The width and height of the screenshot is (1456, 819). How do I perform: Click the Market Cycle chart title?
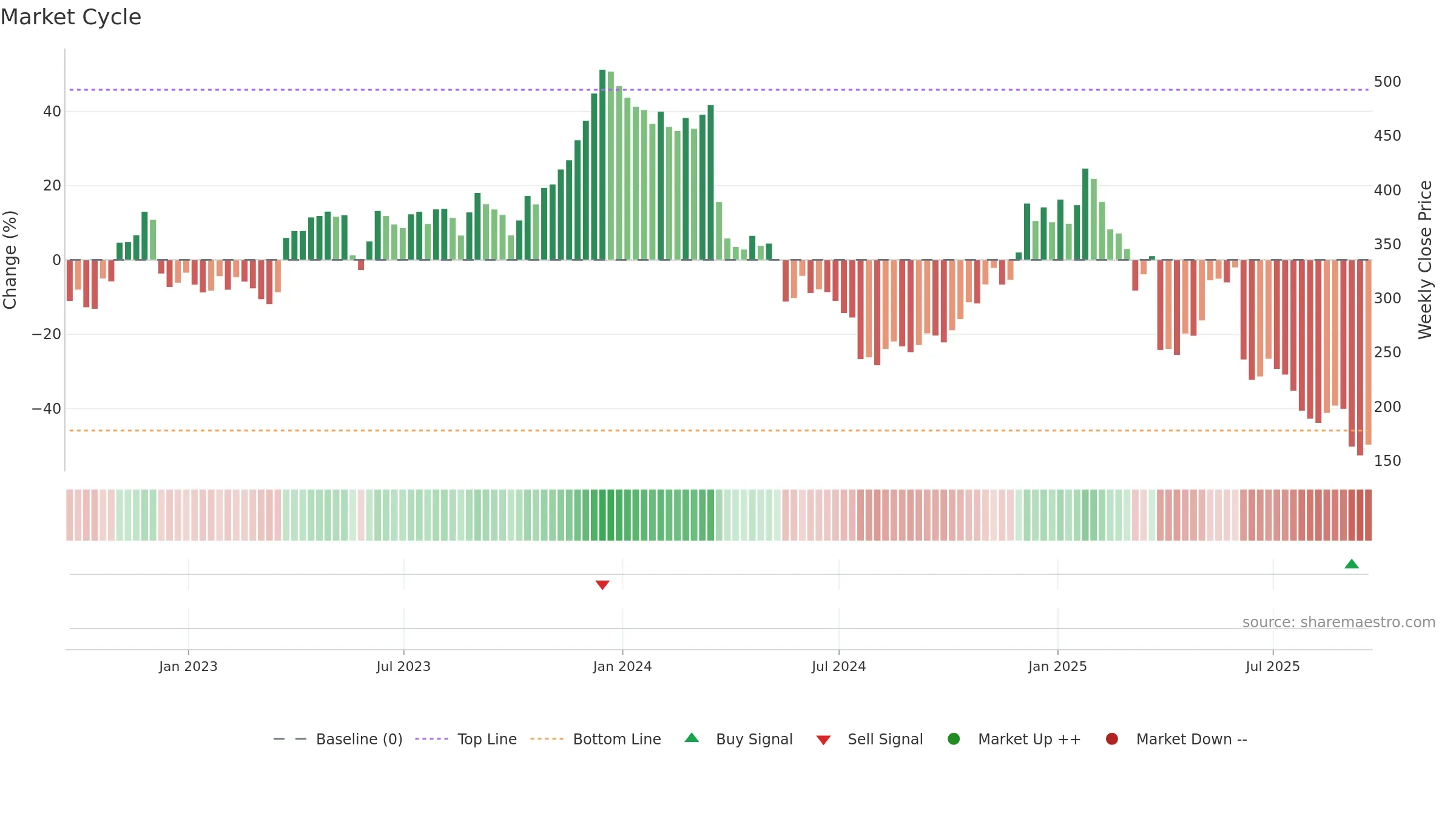pyautogui.click(x=71, y=17)
